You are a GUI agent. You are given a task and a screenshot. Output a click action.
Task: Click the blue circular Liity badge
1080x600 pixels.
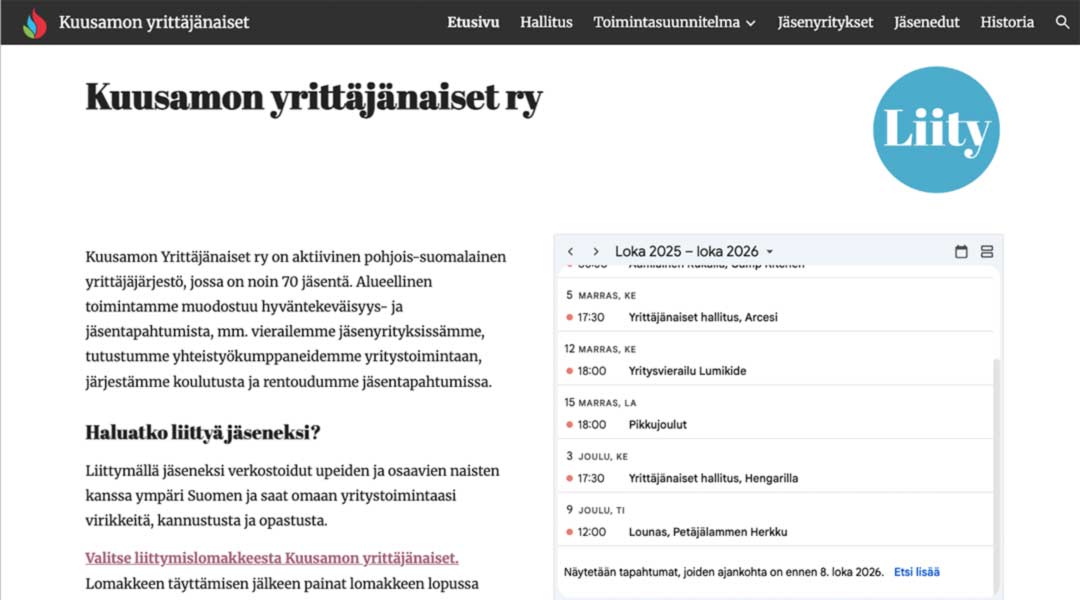[x=936, y=130]
